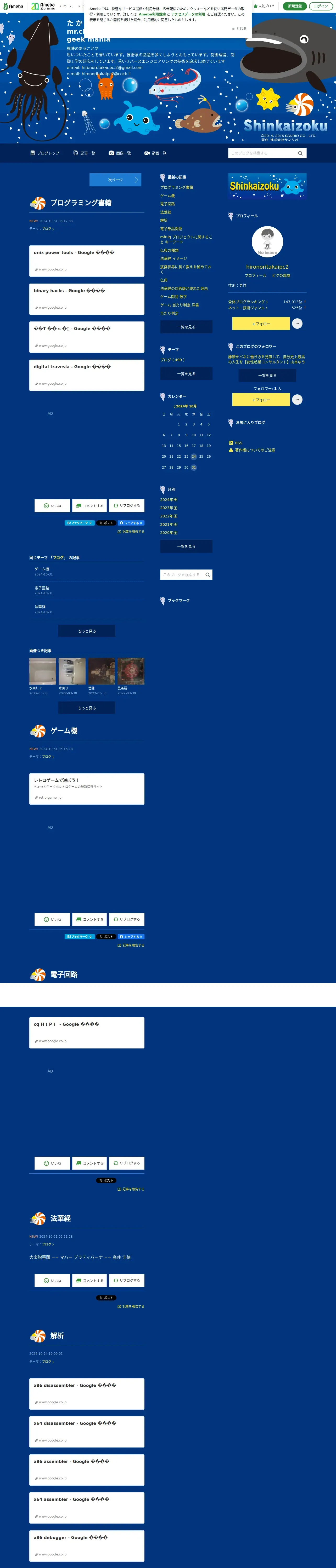Image resolution: width=336 pixels, height=1568 pixels.
Task: Expand 2022年 in monthly archive
Action: (169, 516)
